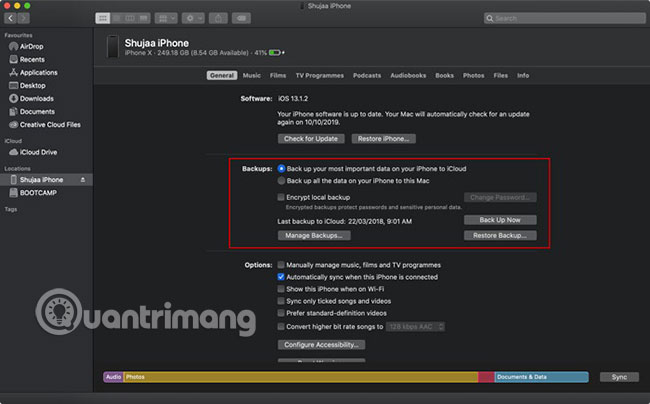Click the Last backup to iCloud date text

point(344,221)
